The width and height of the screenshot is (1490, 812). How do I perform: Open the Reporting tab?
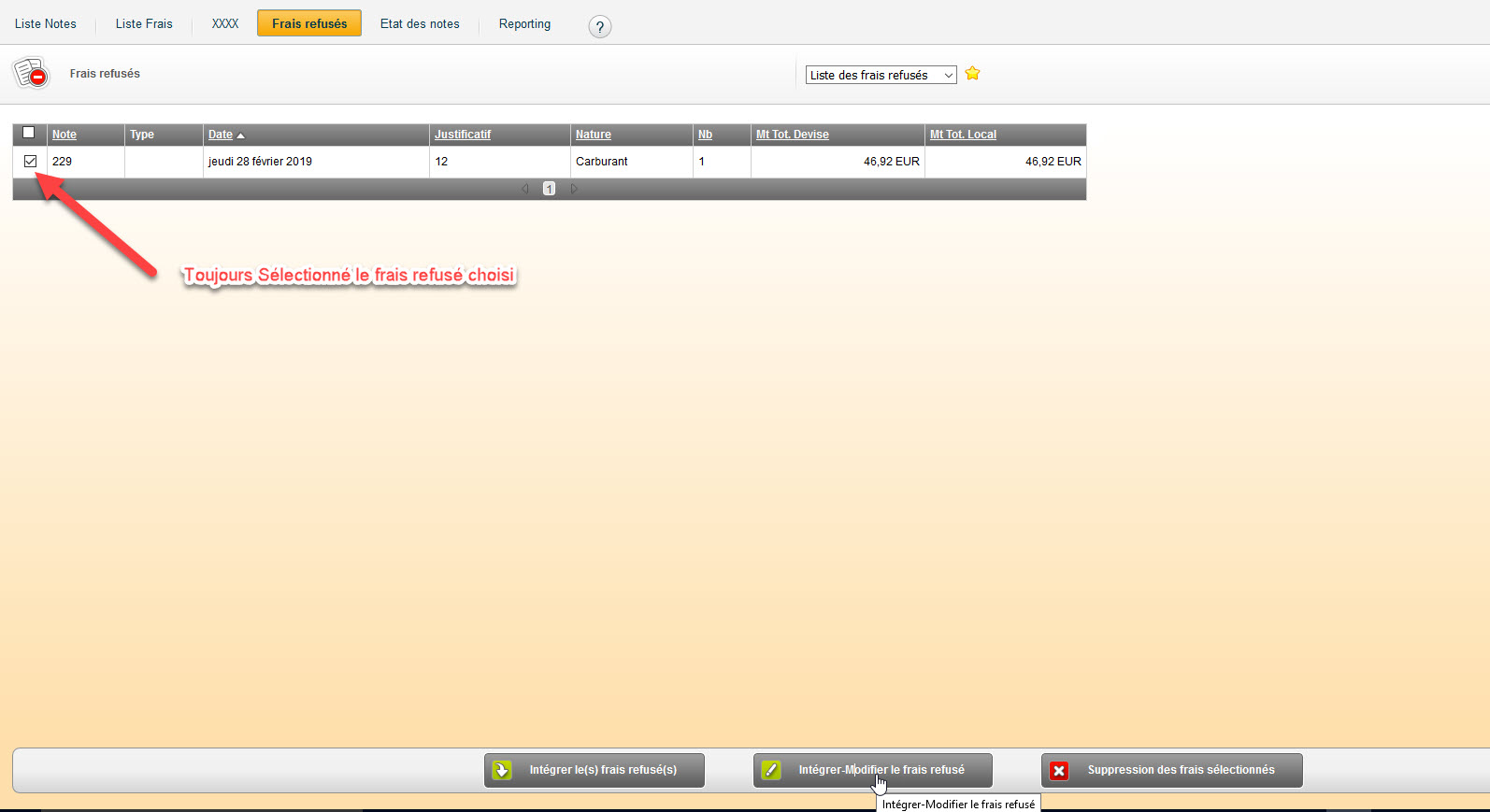pyautogui.click(x=524, y=24)
